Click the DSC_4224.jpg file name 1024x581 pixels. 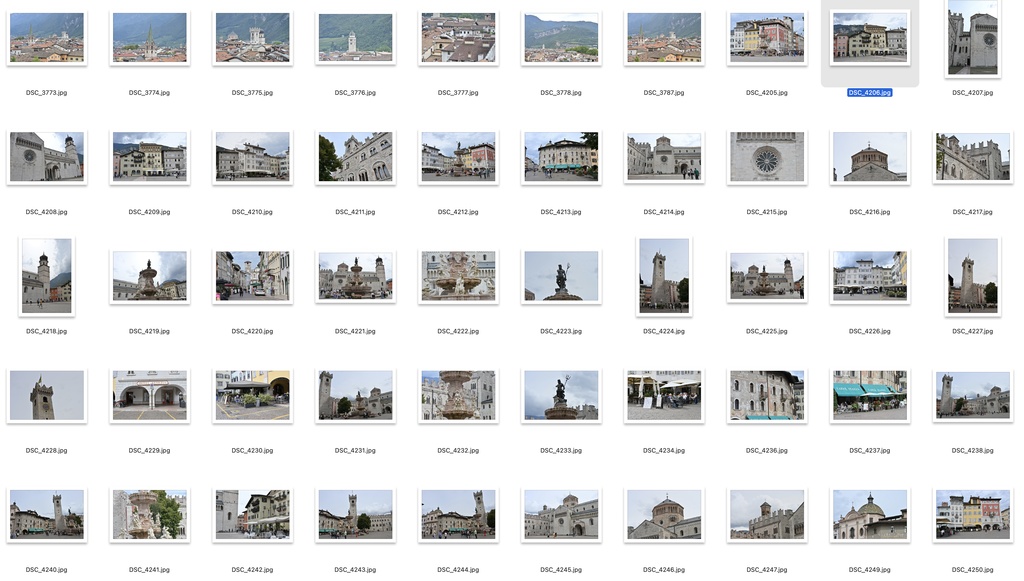(x=664, y=332)
